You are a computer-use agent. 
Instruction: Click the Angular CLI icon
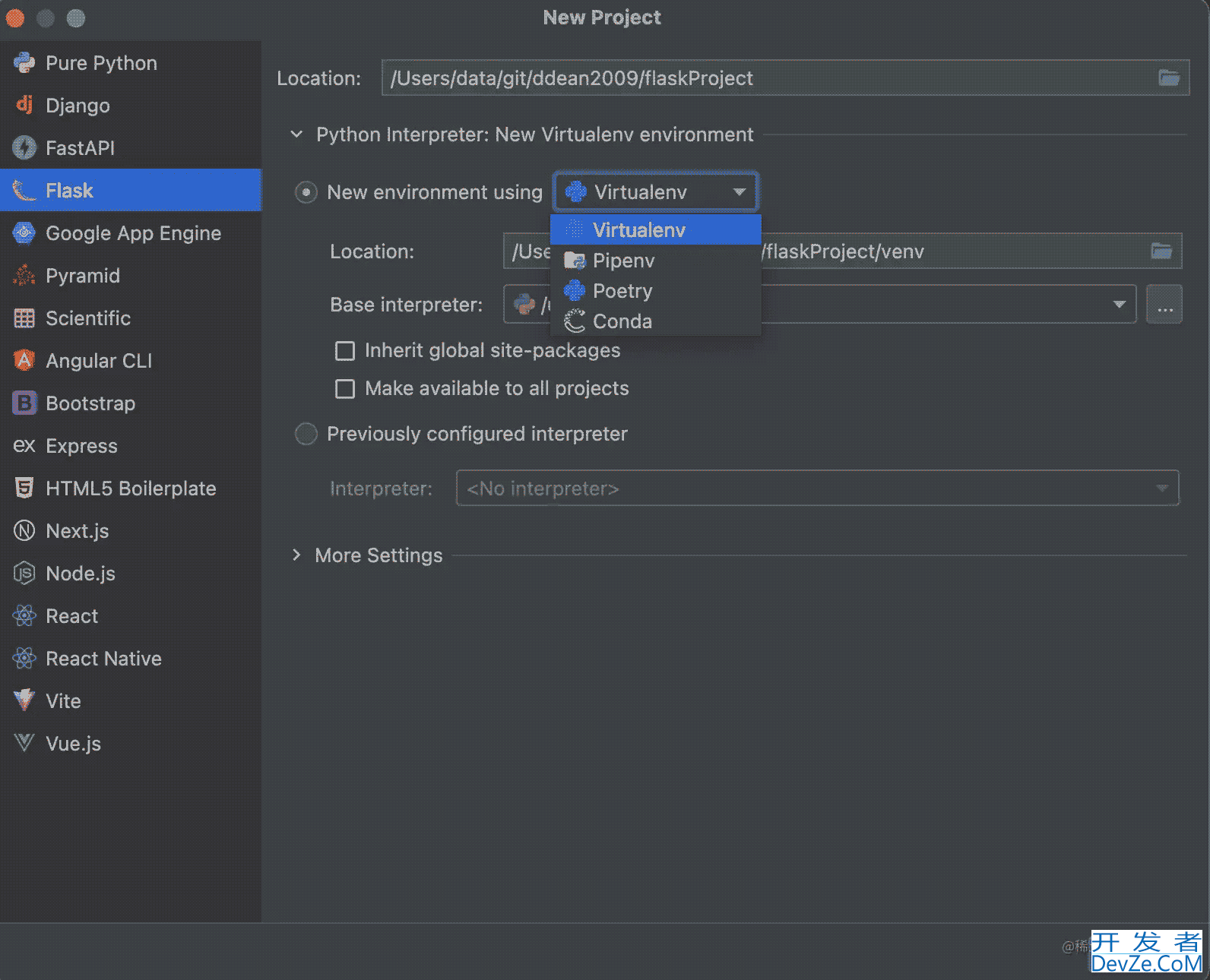pos(24,360)
